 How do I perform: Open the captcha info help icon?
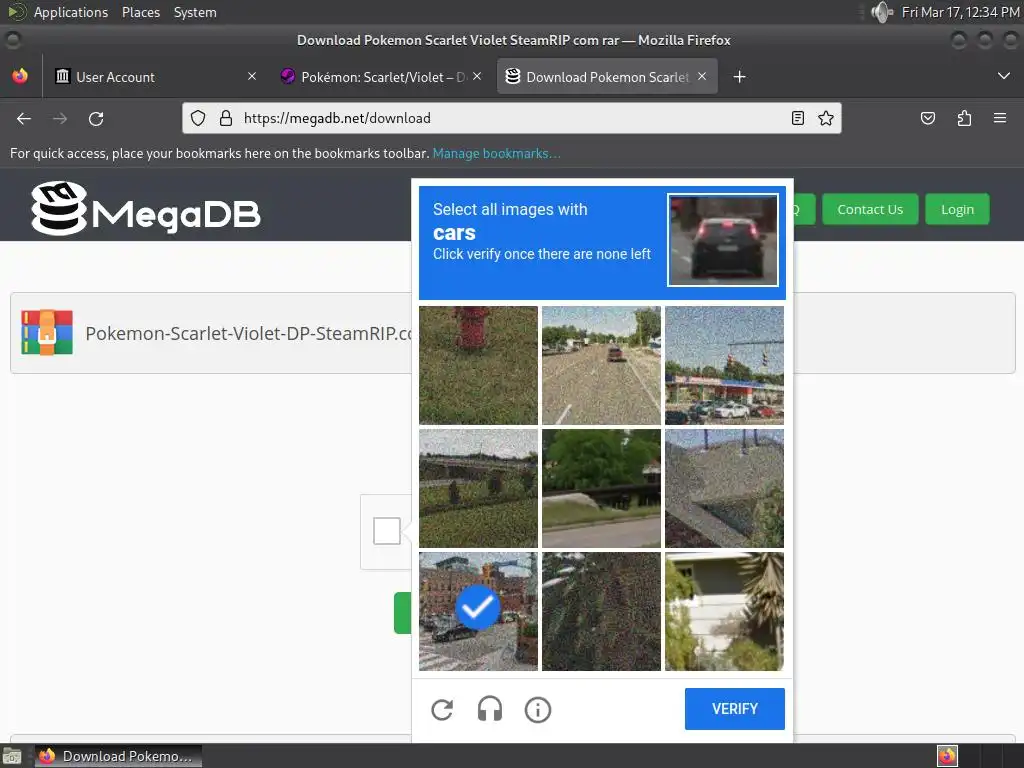click(x=537, y=709)
